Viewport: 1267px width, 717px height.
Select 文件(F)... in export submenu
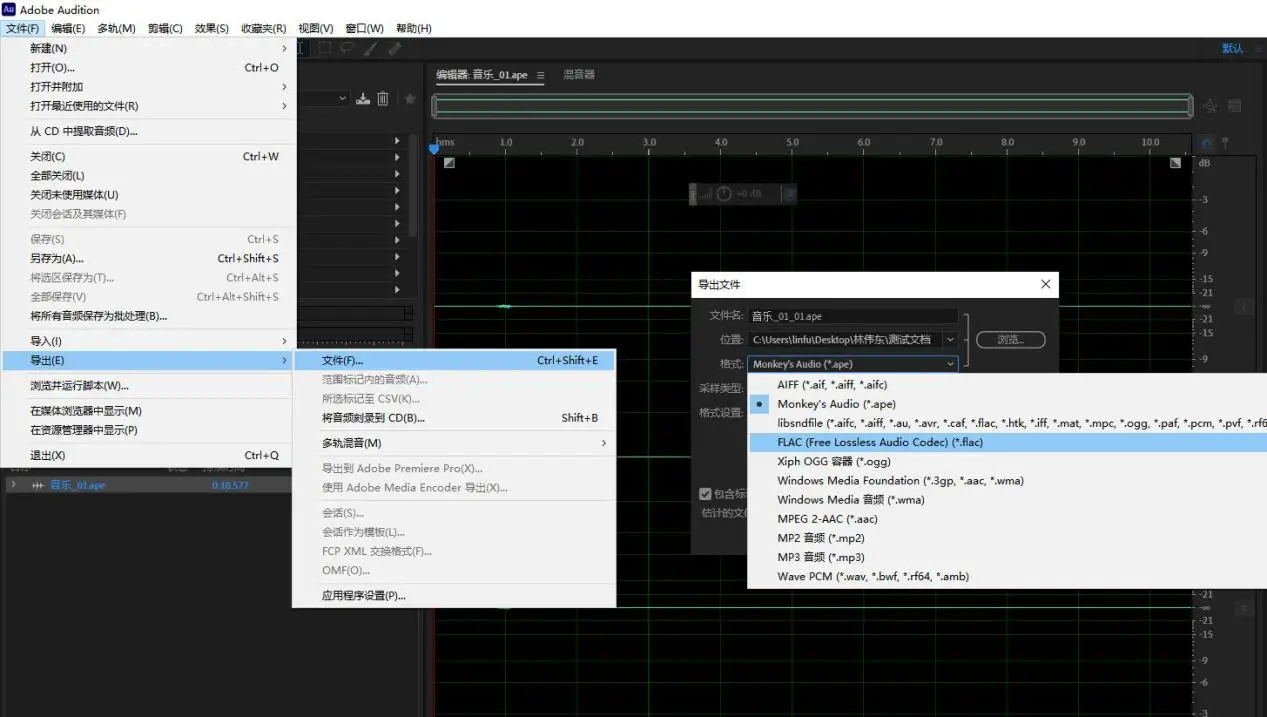454,360
